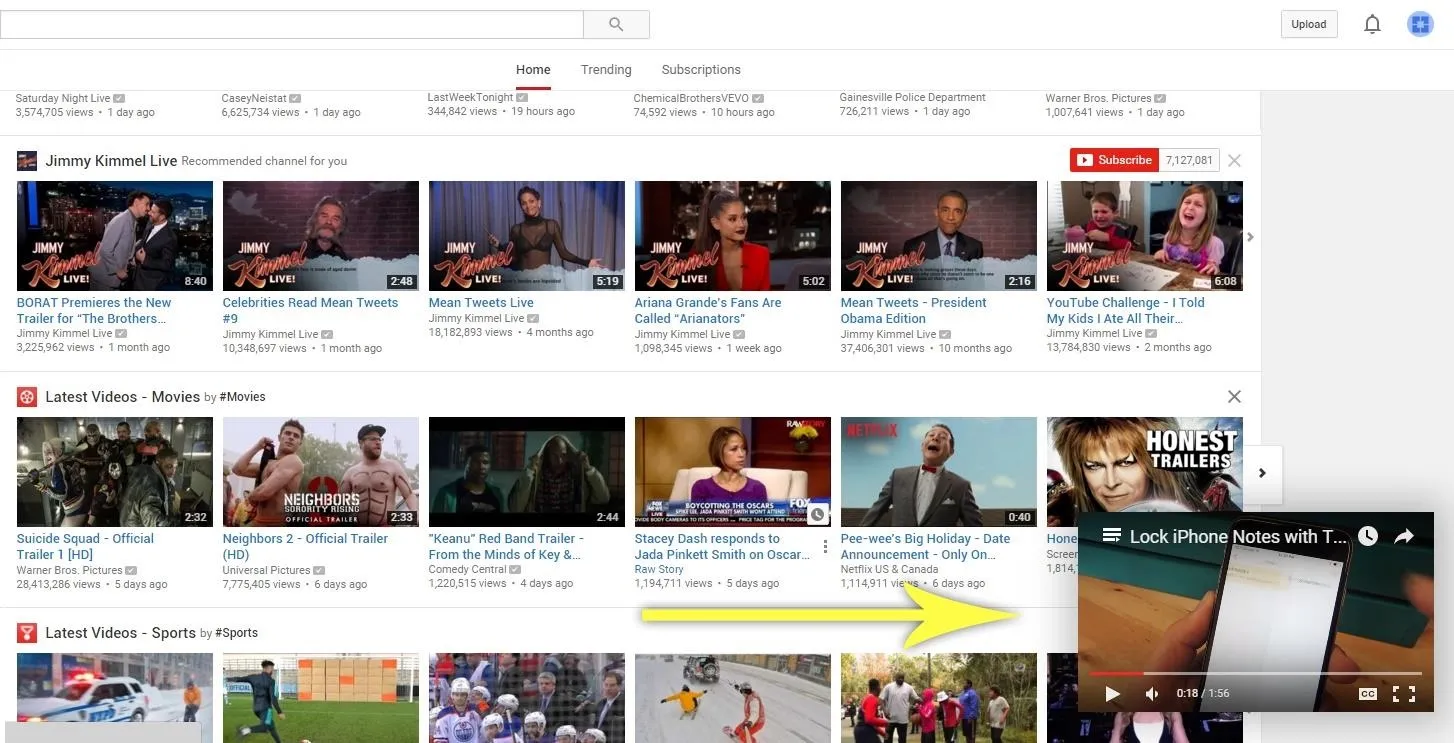Open Suicide Squad Official Trailer 1 thumbnail
Screen dimensions: 1454x743
point(115,472)
